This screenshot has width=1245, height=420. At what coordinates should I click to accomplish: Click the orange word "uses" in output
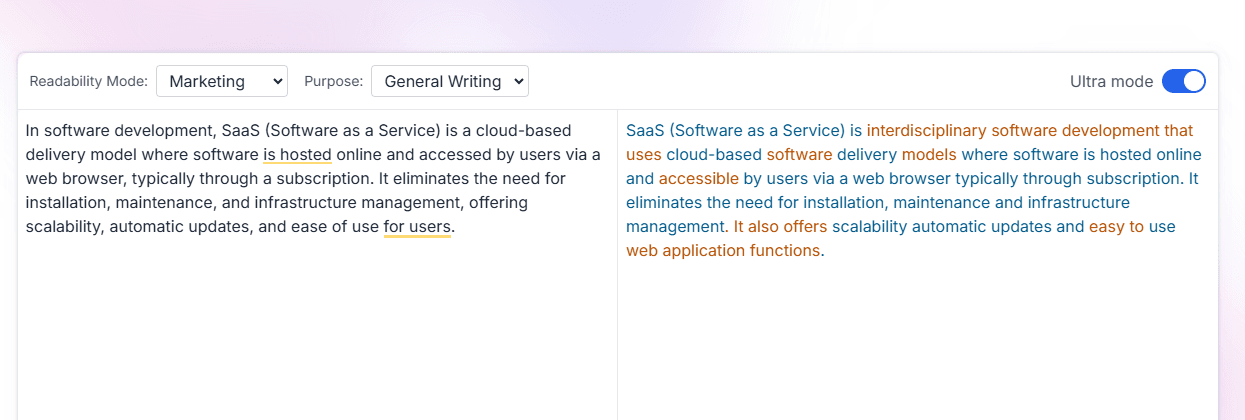pyautogui.click(x=644, y=154)
